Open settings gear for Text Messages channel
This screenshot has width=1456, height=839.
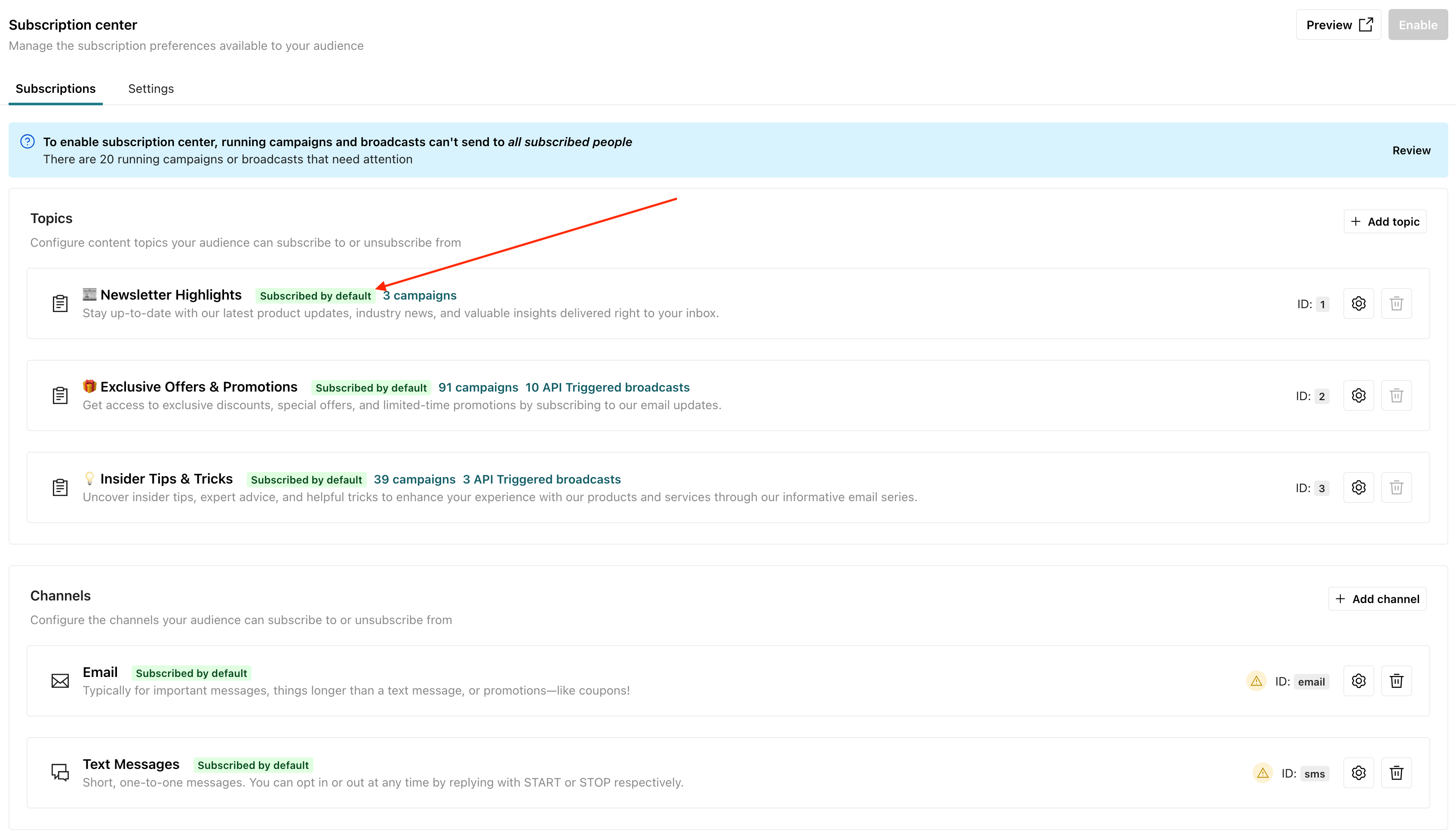coord(1358,773)
